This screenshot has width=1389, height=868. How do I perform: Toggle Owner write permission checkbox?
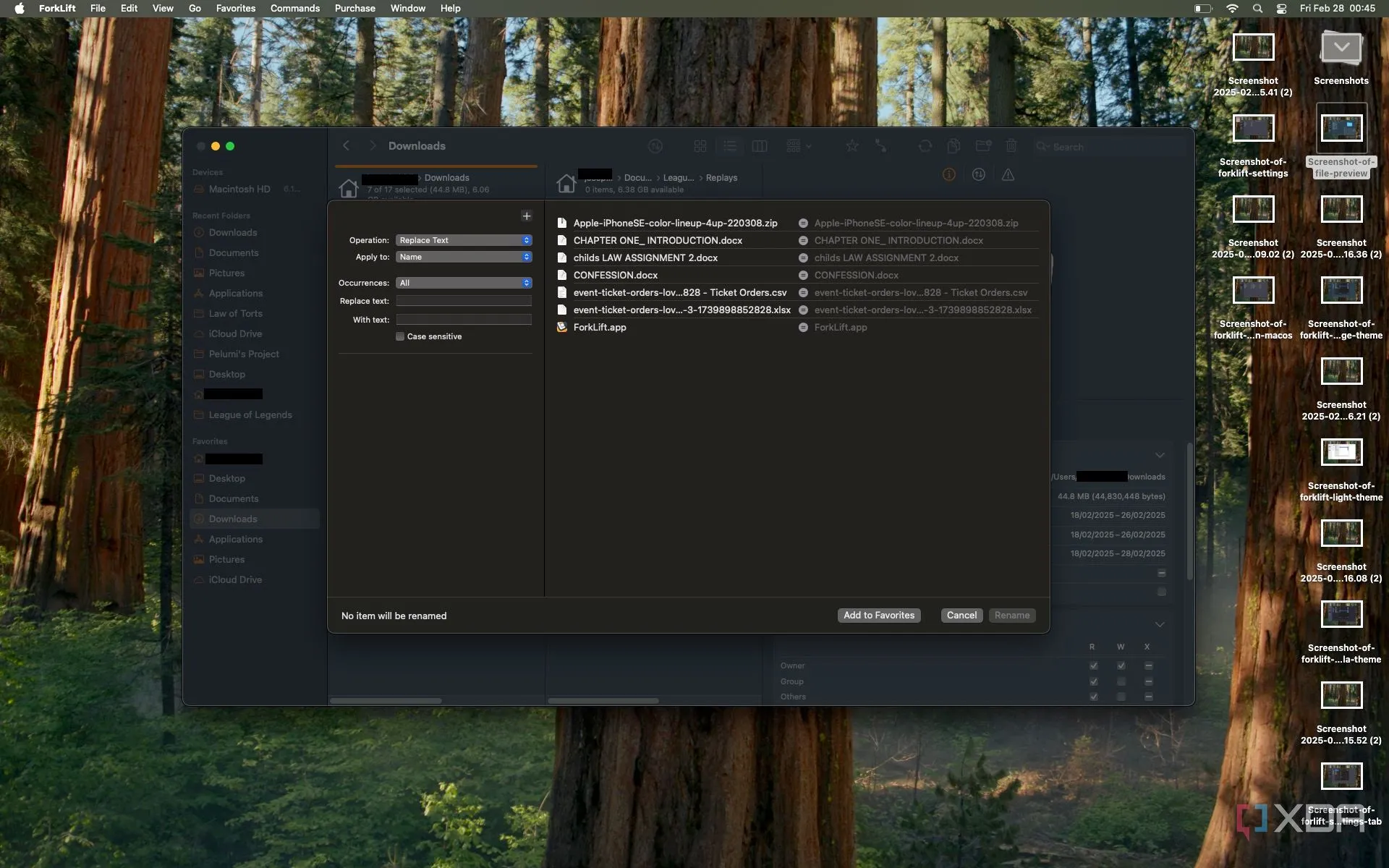(1121, 665)
